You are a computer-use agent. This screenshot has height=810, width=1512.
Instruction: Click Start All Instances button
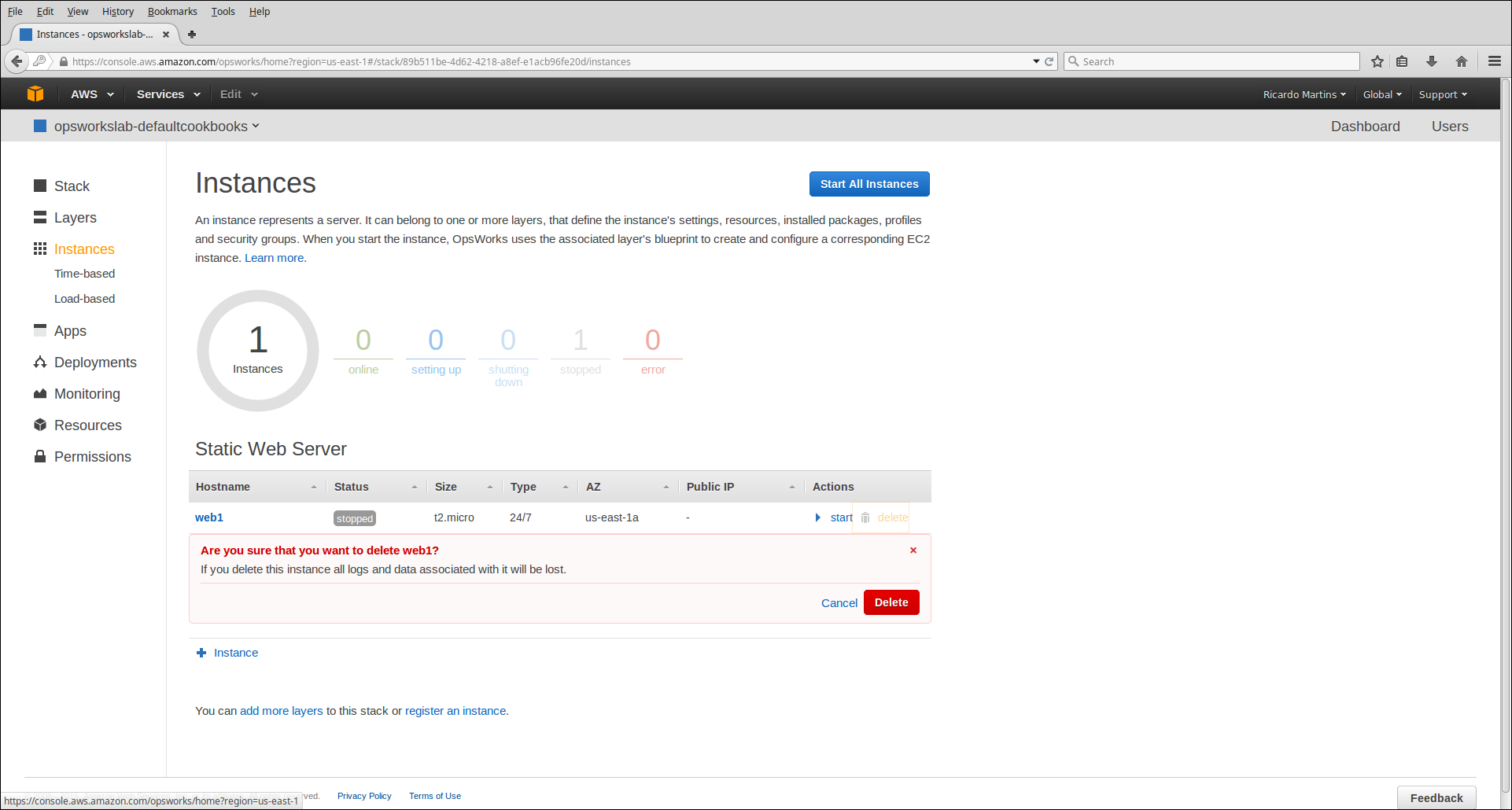click(x=869, y=184)
